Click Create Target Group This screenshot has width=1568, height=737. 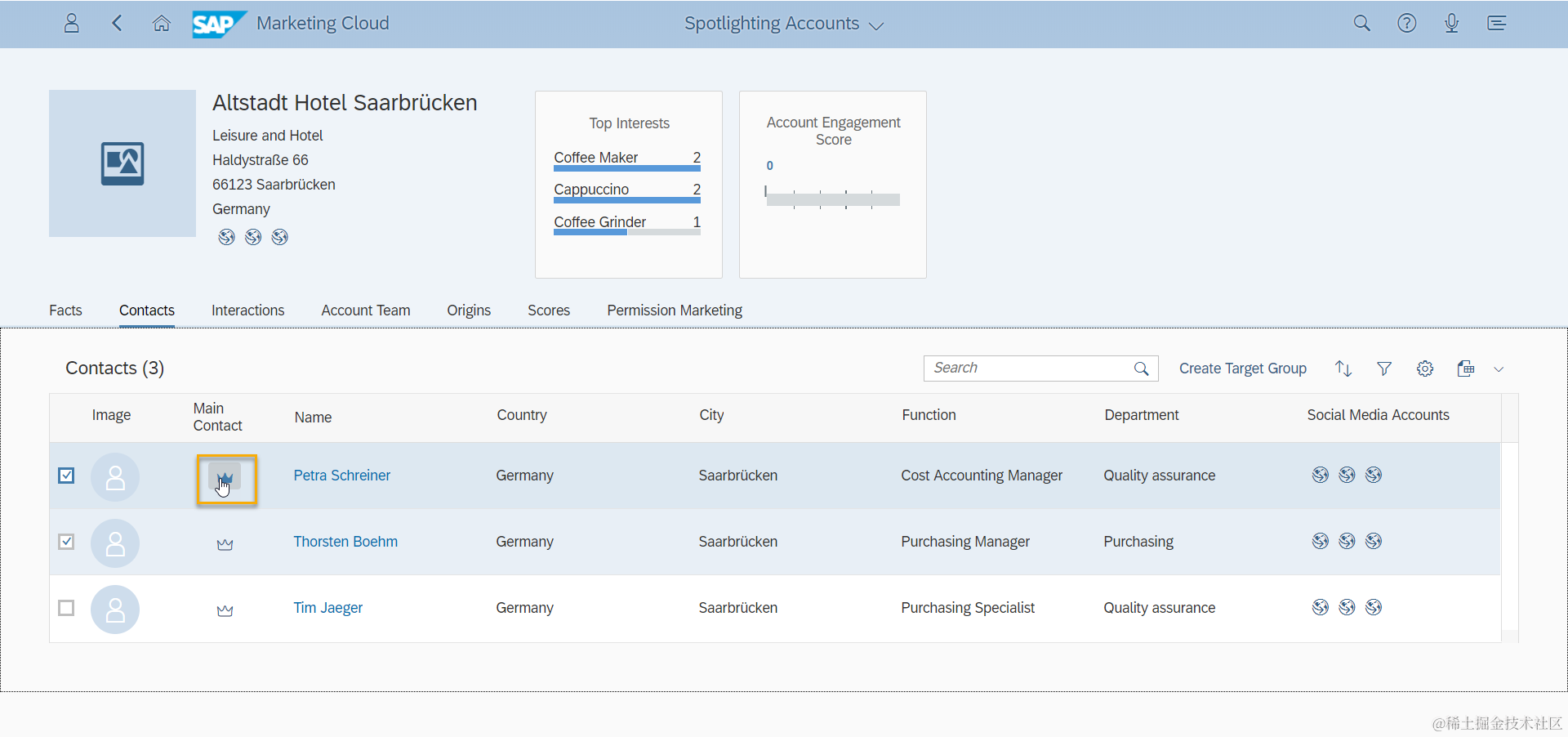point(1243,368)
